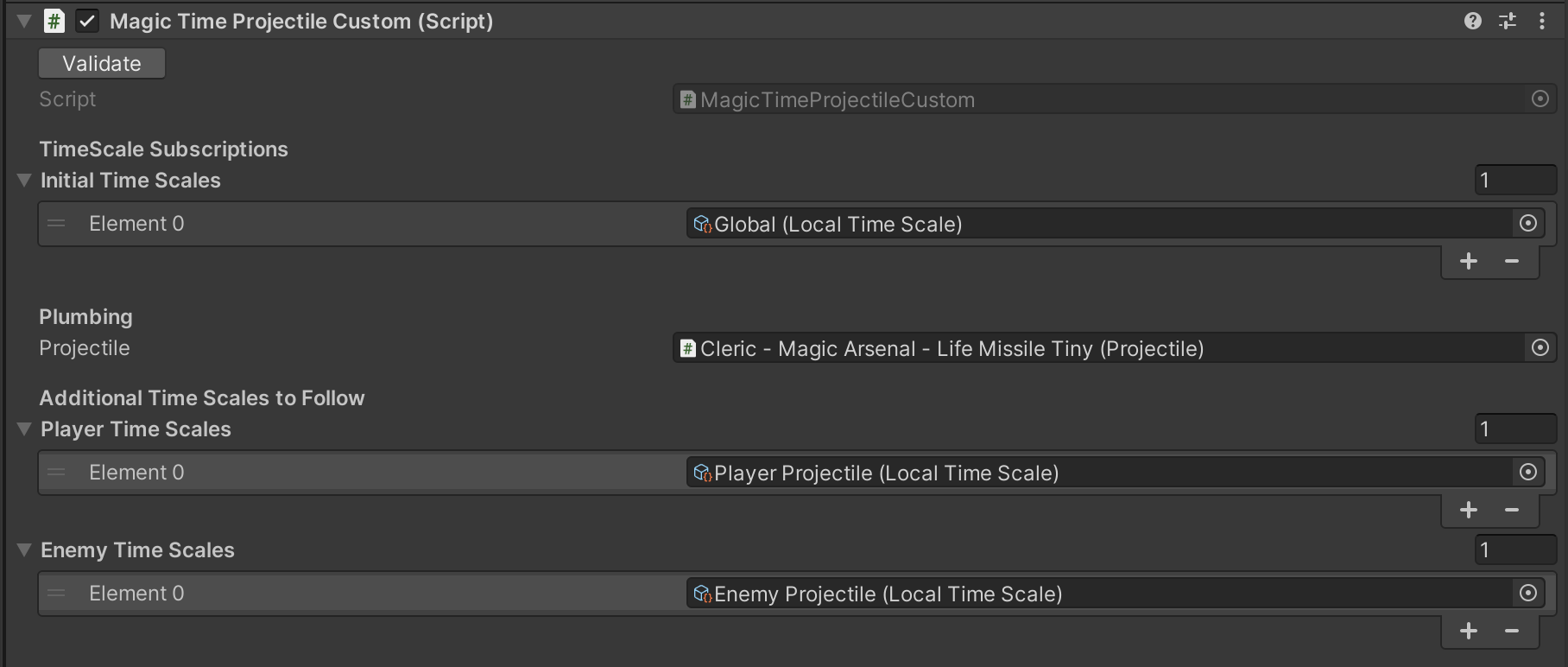Collapse the Magic Time Projectile Custom component
Screen dimensions: 1568x667
[24, 22]
